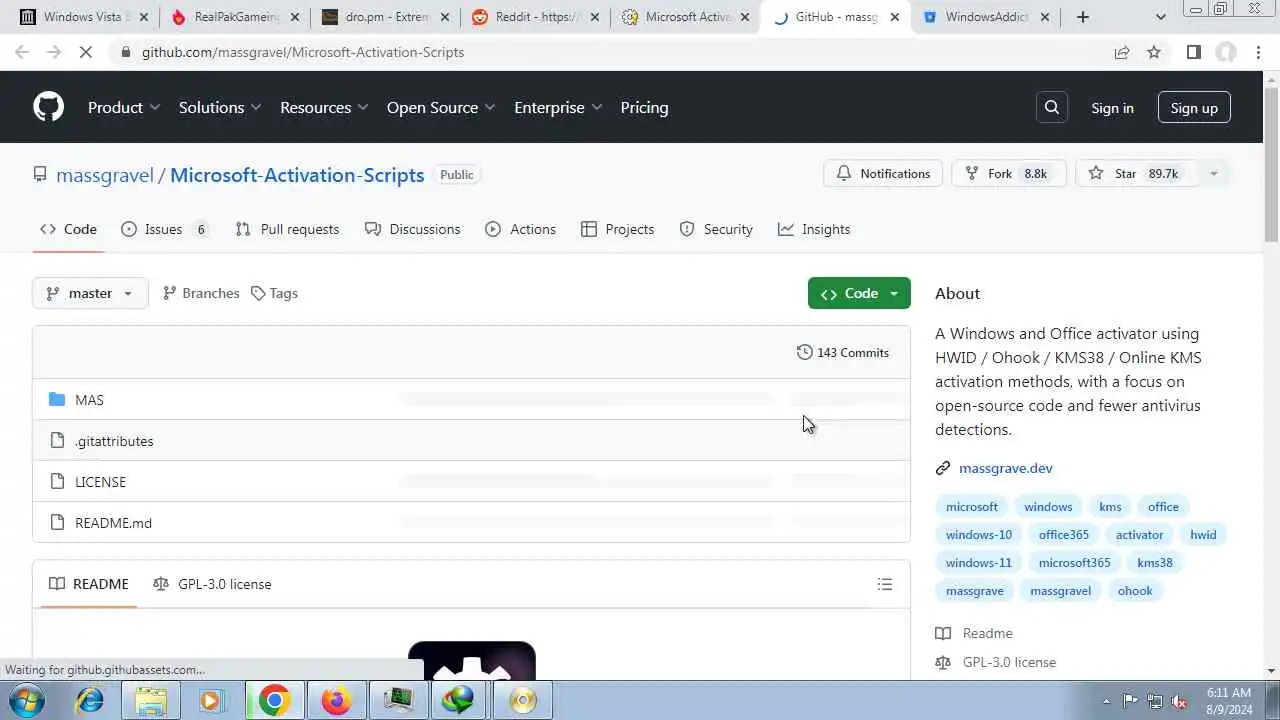This screenshot has width=1280, height=720.
Task: Open the MAS folder
Action: click(89, 400)
